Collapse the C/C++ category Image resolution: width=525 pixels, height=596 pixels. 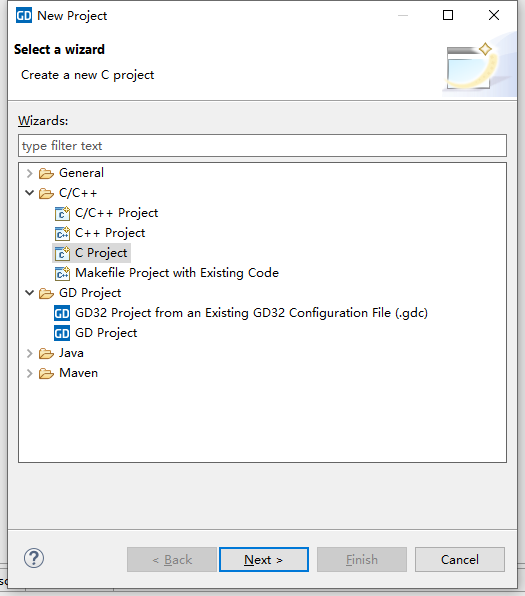coord(29,193)
